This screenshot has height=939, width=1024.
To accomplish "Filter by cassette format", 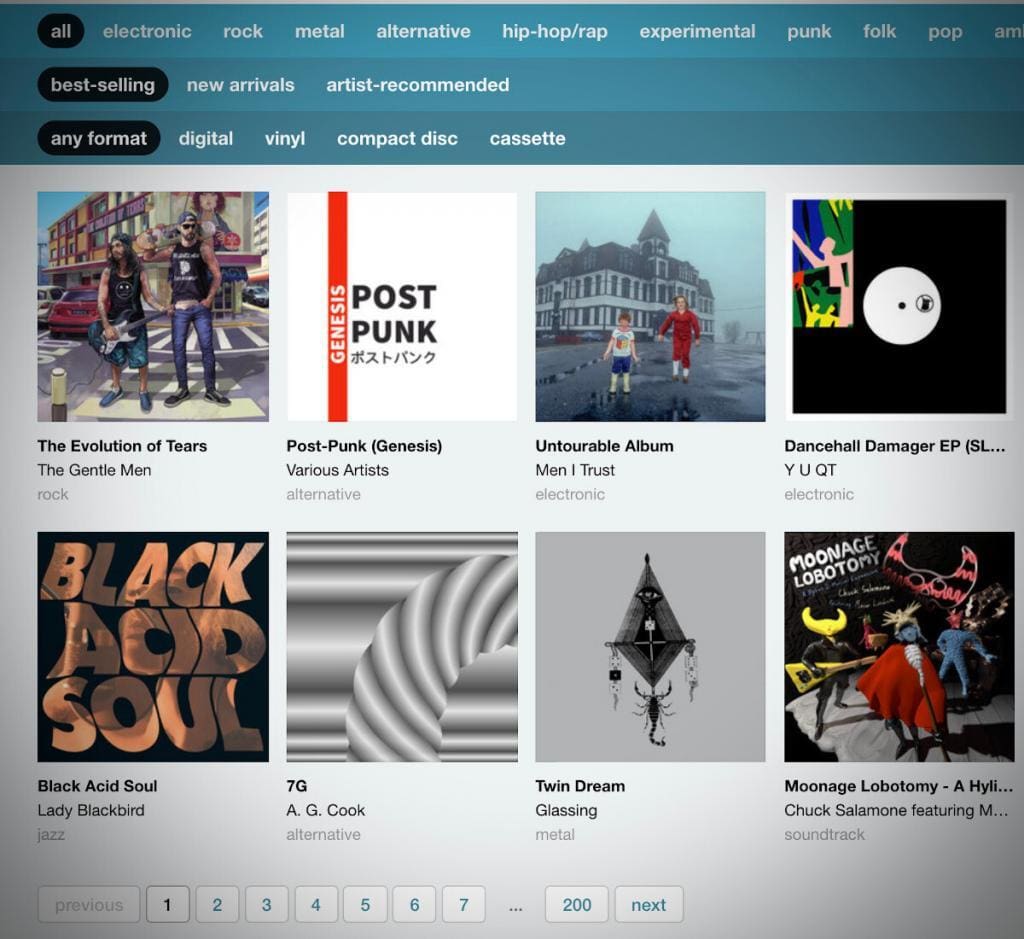I will point(527,138).
